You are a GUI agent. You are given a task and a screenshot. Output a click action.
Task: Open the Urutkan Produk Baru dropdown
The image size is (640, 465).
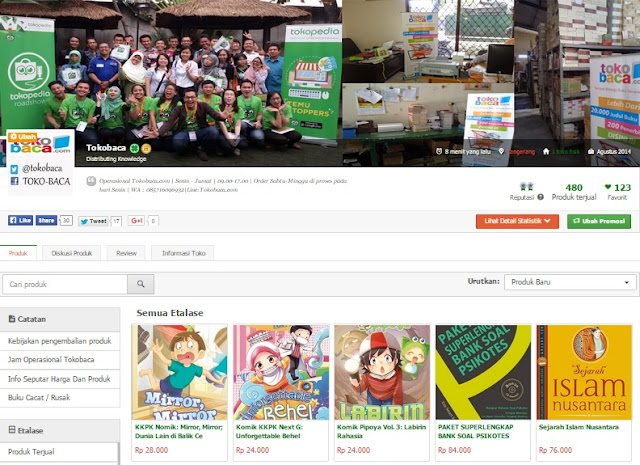point(570,282)
